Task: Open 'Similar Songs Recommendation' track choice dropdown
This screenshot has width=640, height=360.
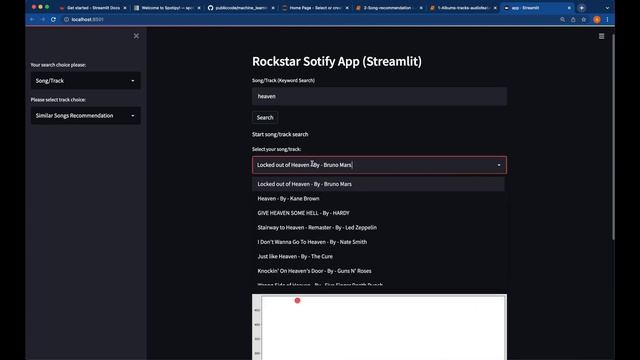Action: pos(86,116)
